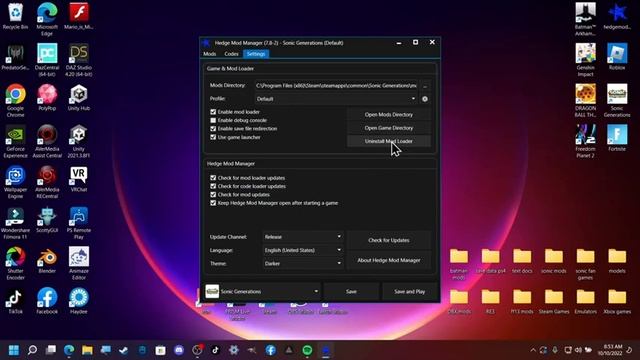This screenshot has height=360, width=640.
Task: Open Genshin Impact desktop icon
Action: tap(585, 60)
